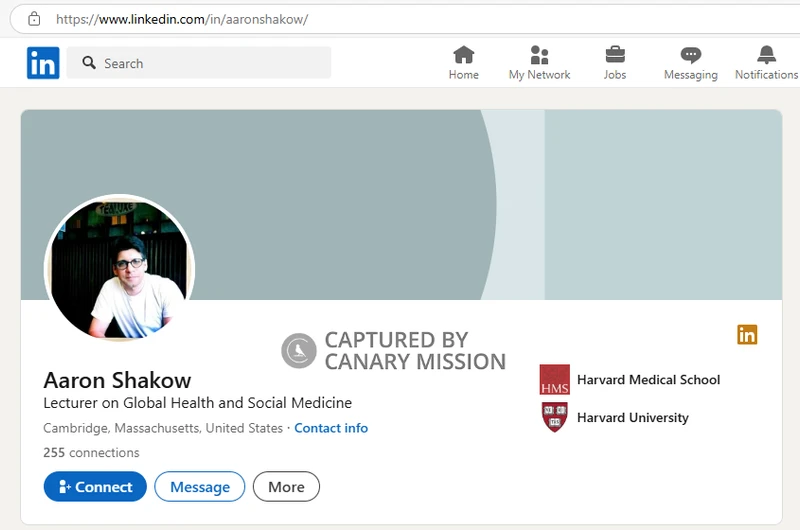Open the Contact info link
800x530 pixels.
(331, 428)
